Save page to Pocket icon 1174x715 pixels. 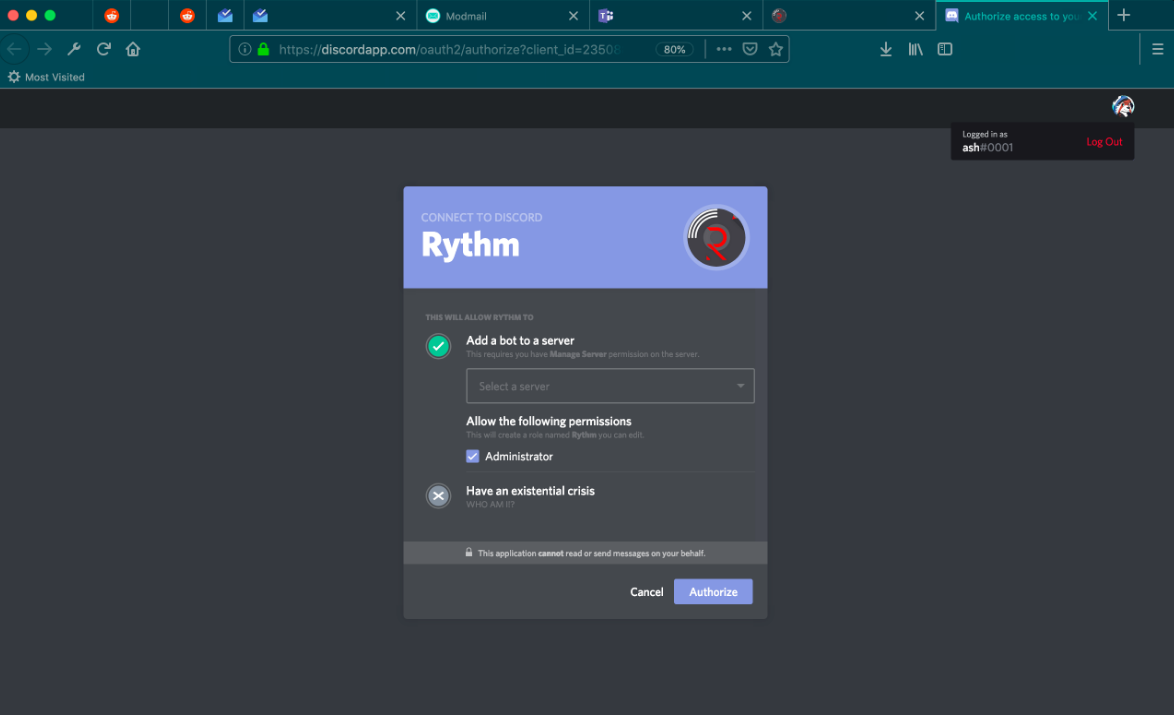tap(750, 49)
